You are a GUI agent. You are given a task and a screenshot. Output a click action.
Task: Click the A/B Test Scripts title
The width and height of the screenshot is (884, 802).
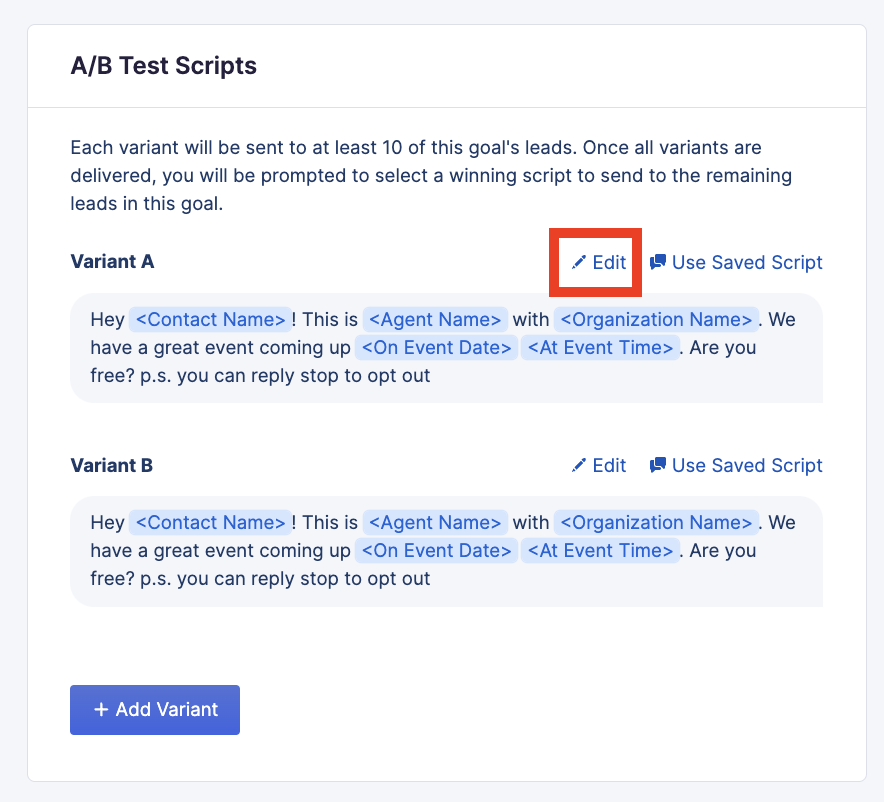164,67
